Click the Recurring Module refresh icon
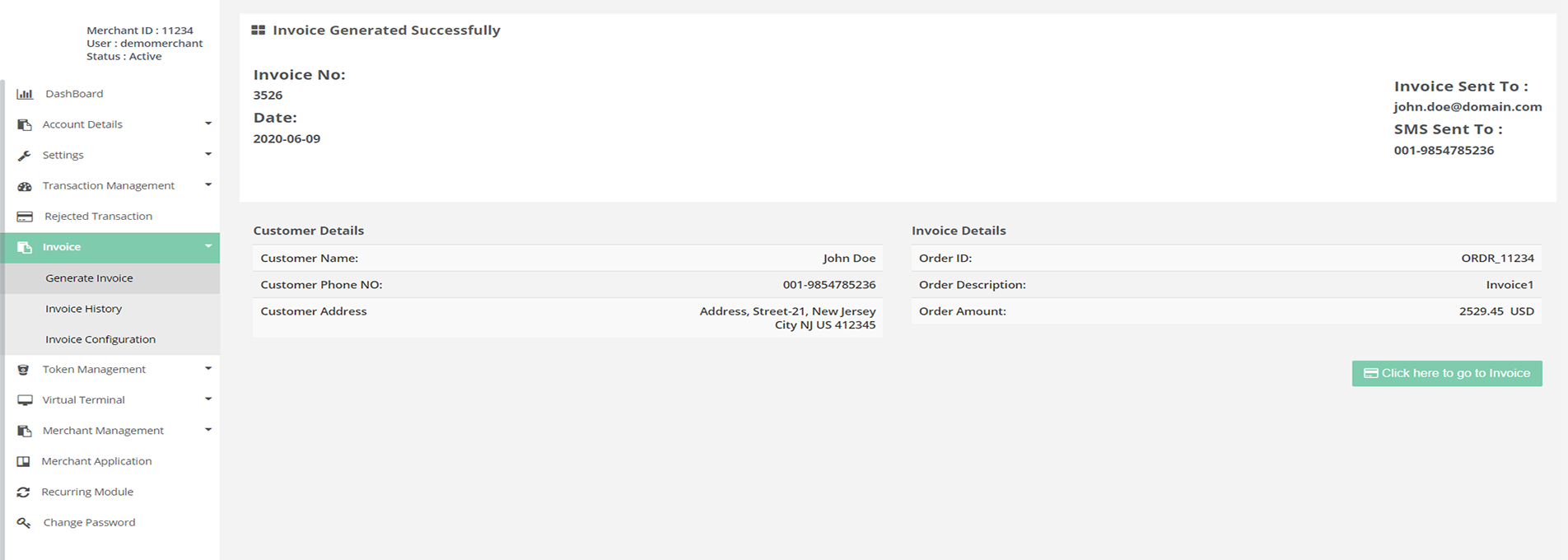The width and height of the screenshot is (1568, 560). 24,492
